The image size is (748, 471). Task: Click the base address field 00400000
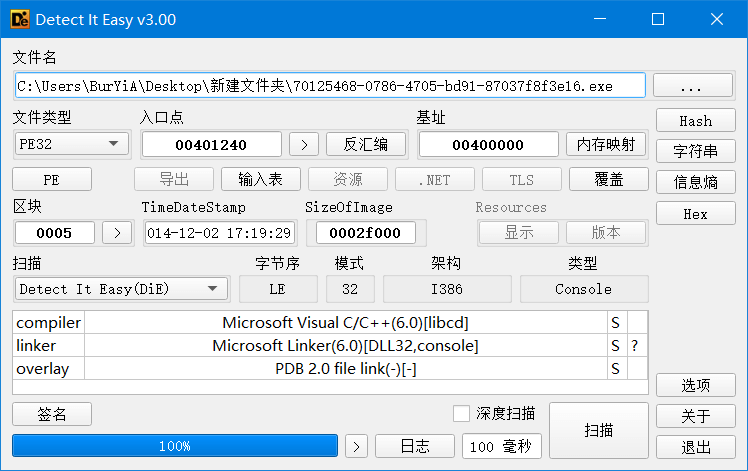(488, 145)
